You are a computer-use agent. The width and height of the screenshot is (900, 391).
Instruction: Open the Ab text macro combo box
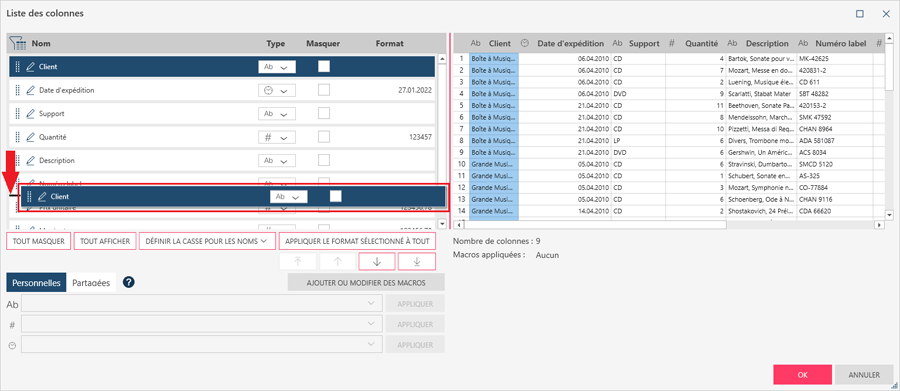point(201,304)
